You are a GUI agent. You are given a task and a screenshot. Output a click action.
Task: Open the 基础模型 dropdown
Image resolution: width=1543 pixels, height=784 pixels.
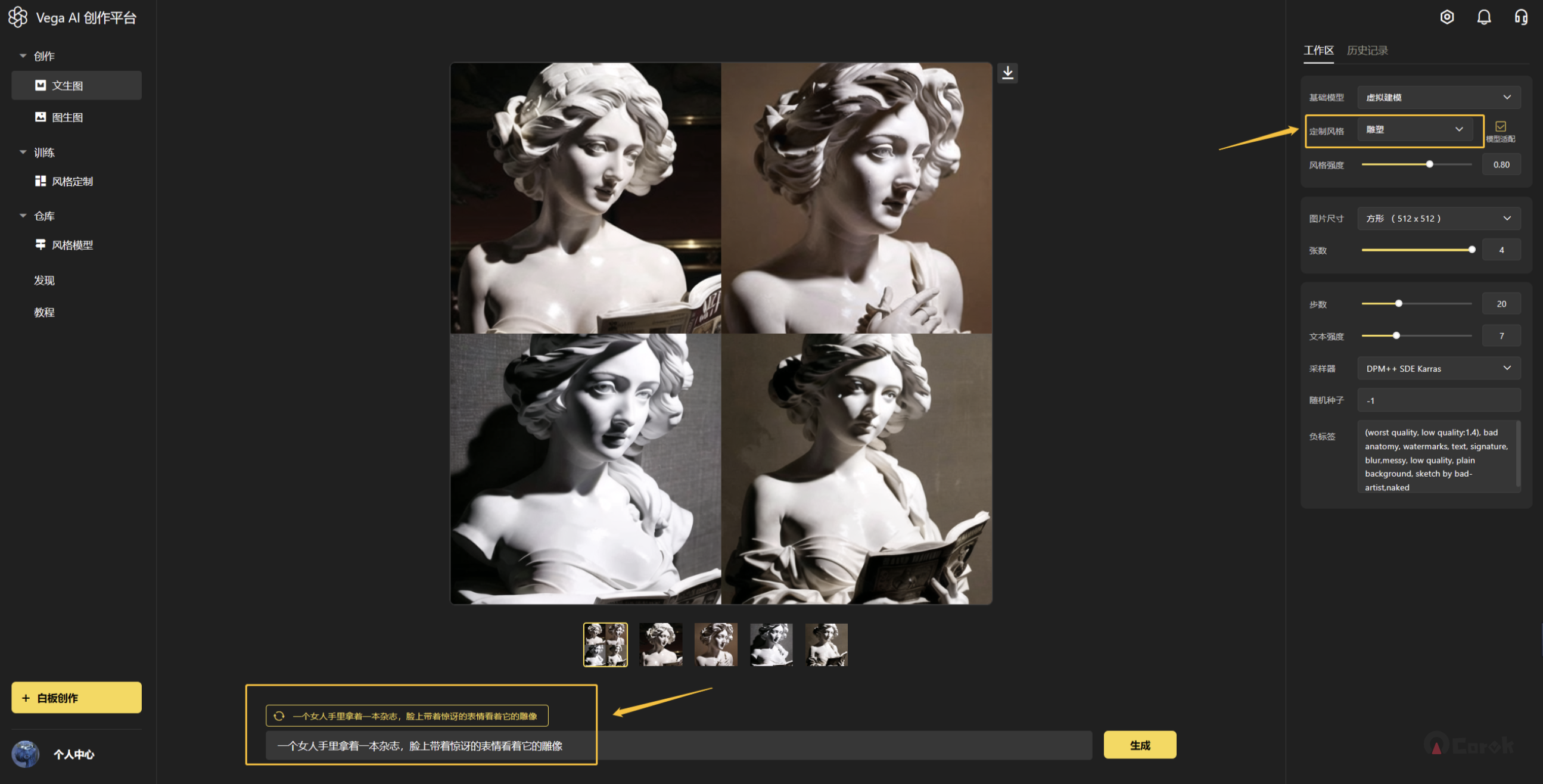click(1438, 97)
